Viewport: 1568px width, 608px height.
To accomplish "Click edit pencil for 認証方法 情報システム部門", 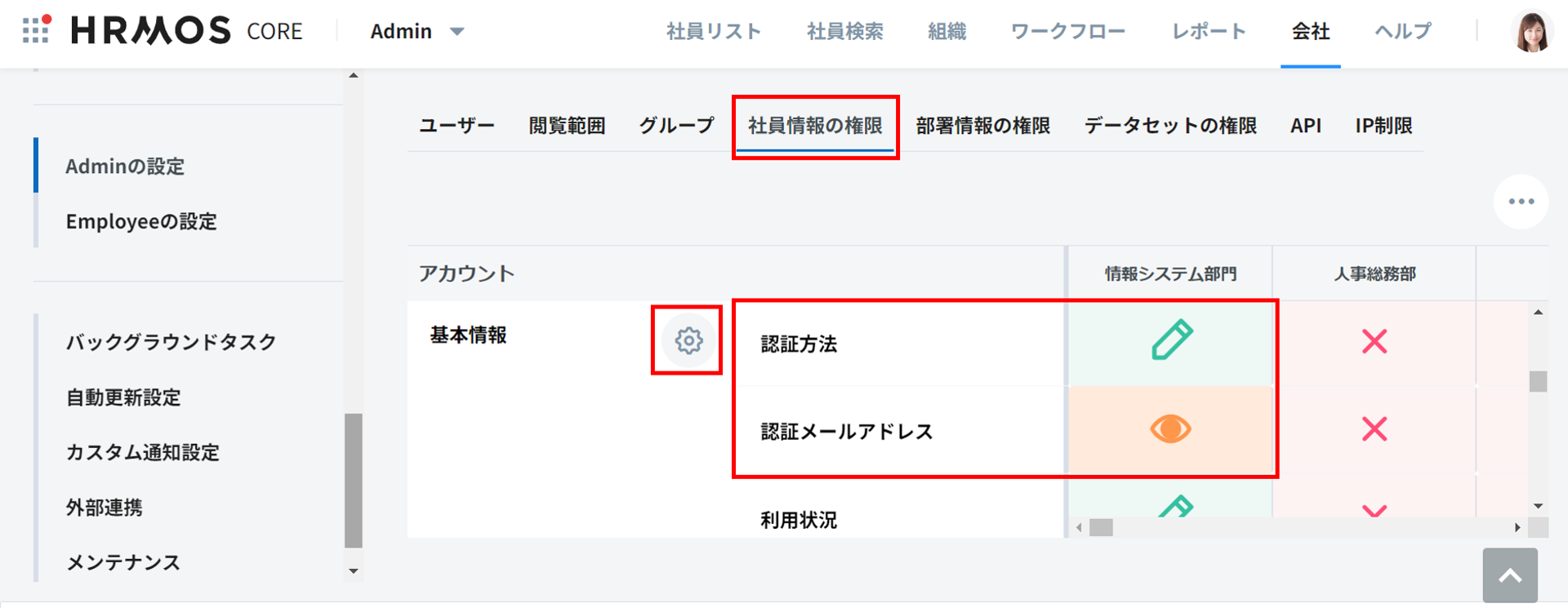I will 1171,341.
